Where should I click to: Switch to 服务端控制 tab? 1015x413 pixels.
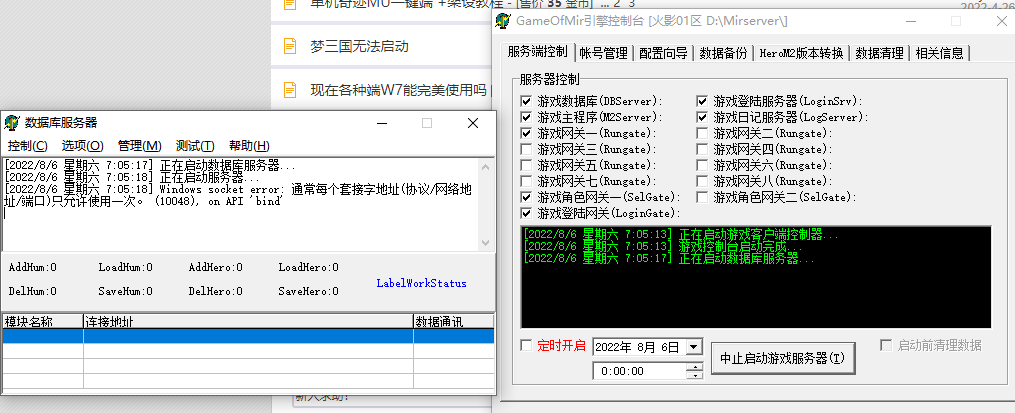[x=537, y=52]
